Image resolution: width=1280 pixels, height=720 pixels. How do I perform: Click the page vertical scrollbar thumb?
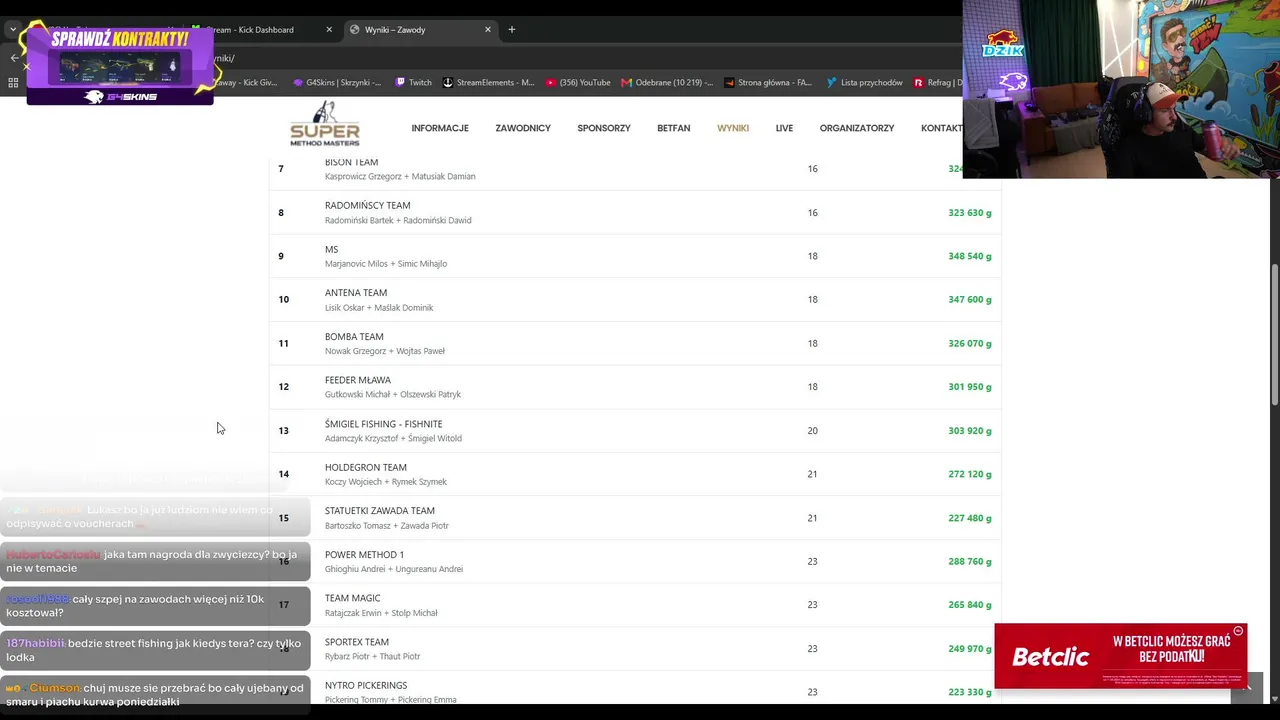1274,335
